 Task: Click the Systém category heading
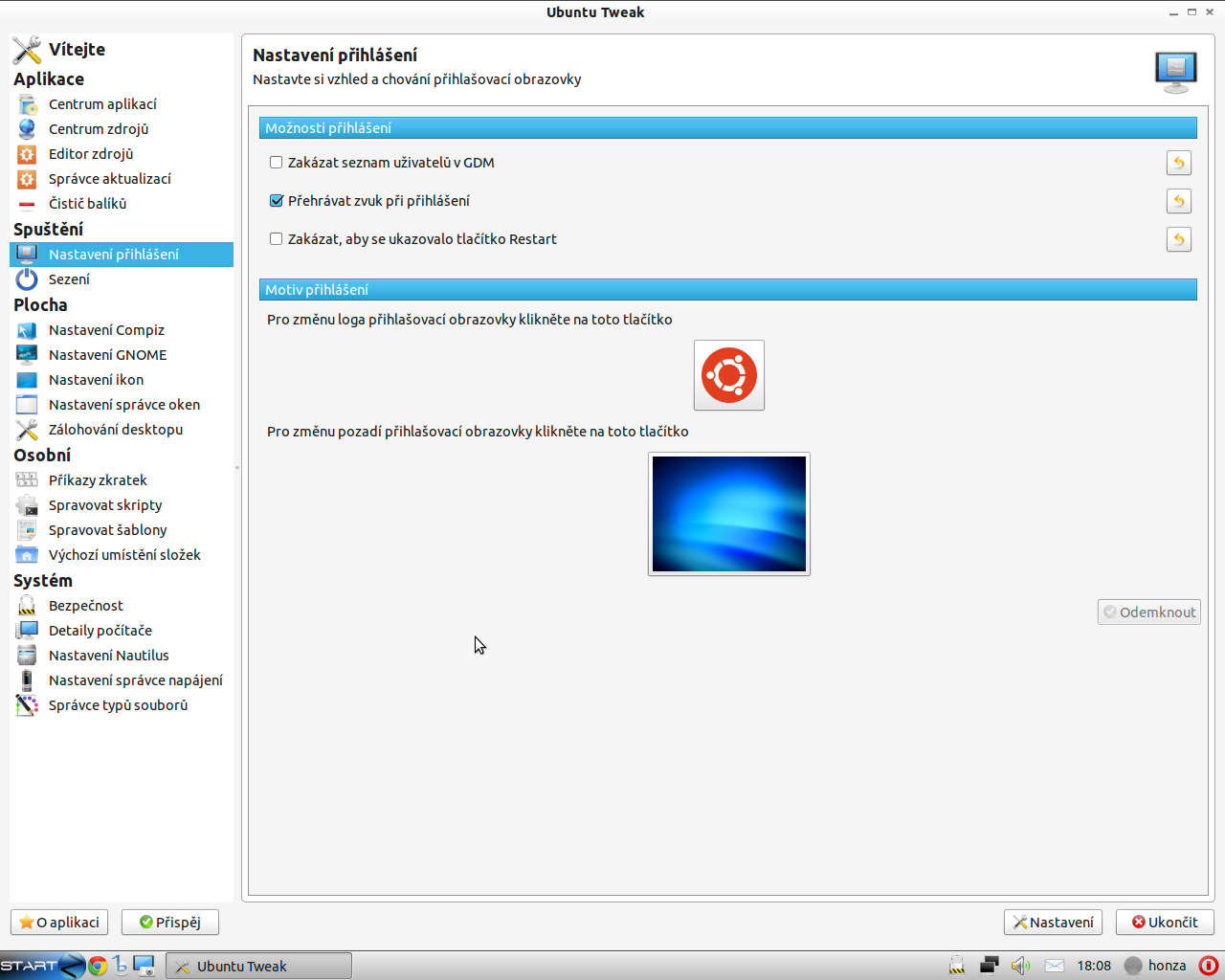(43, 581)
